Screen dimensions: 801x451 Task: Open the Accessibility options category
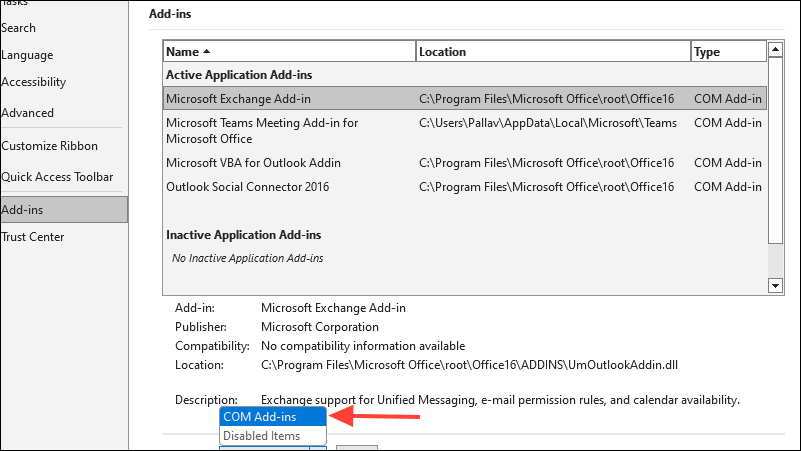(x=34, y=82)
